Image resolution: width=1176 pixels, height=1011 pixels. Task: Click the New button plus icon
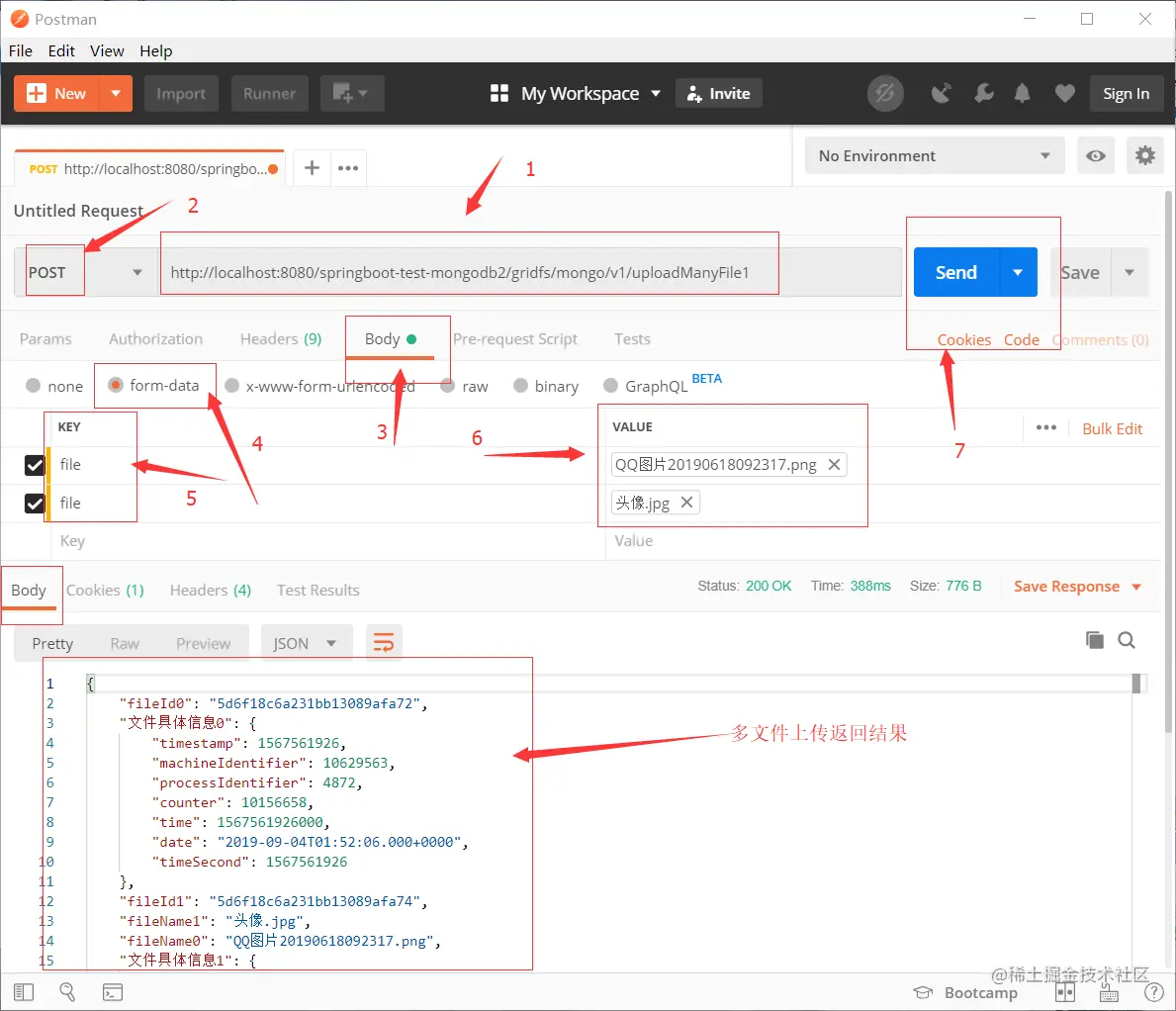click(36, 93)
